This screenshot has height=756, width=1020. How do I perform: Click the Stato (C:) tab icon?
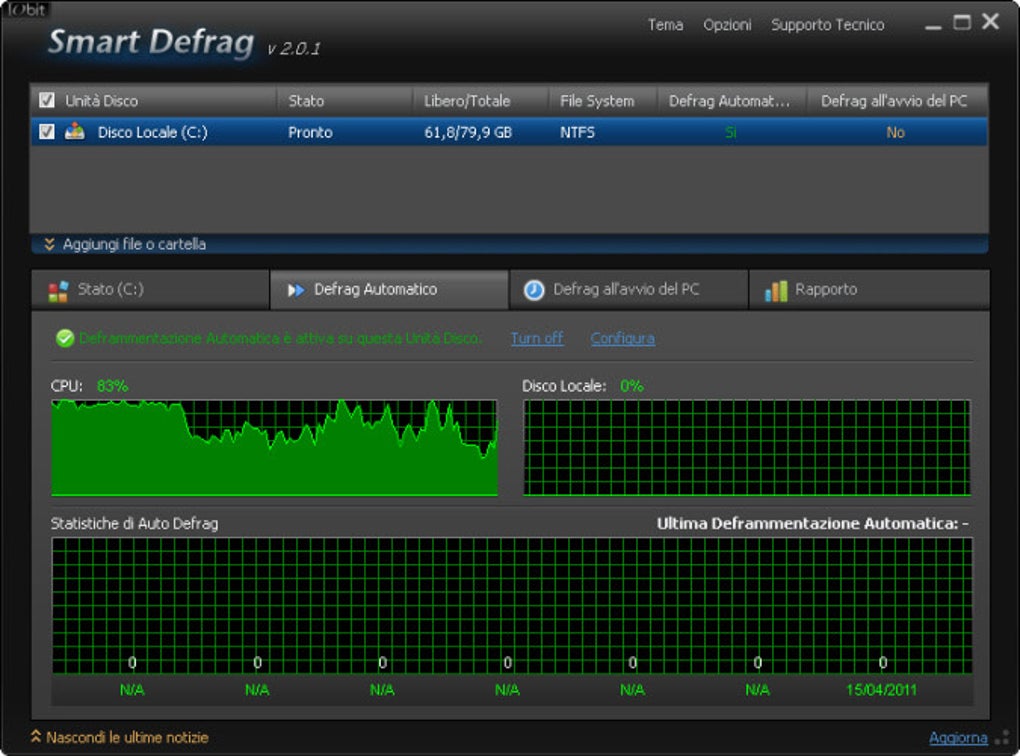click(x=58, y=290)
